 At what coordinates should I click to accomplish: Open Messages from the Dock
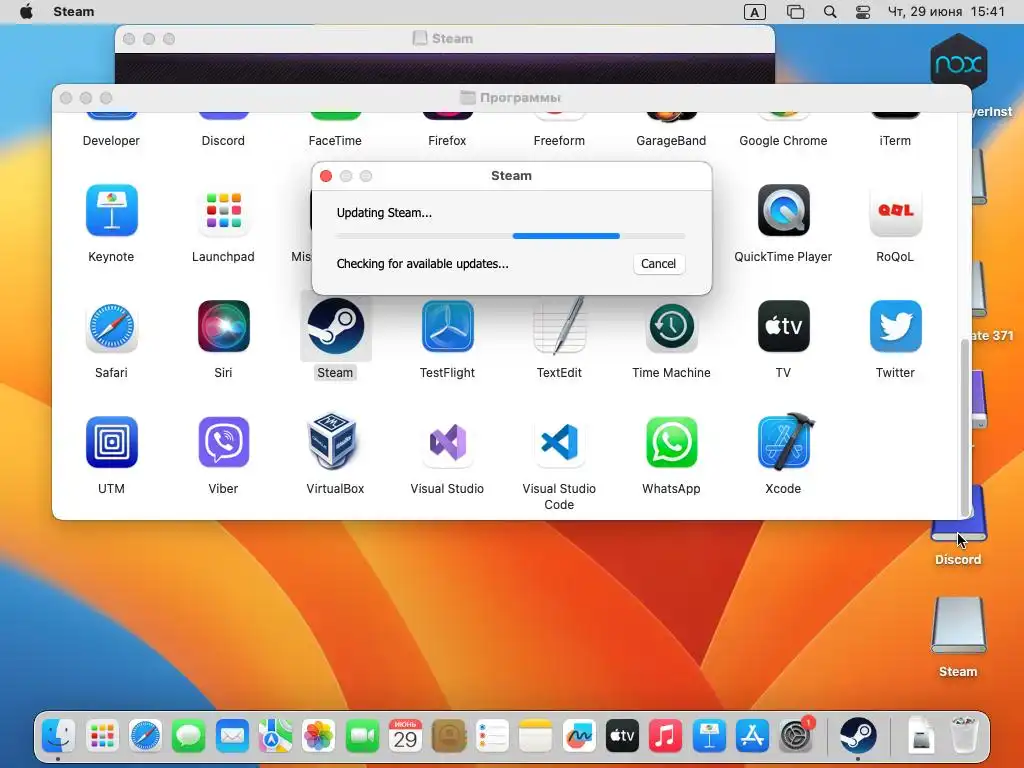click(189, 736)
